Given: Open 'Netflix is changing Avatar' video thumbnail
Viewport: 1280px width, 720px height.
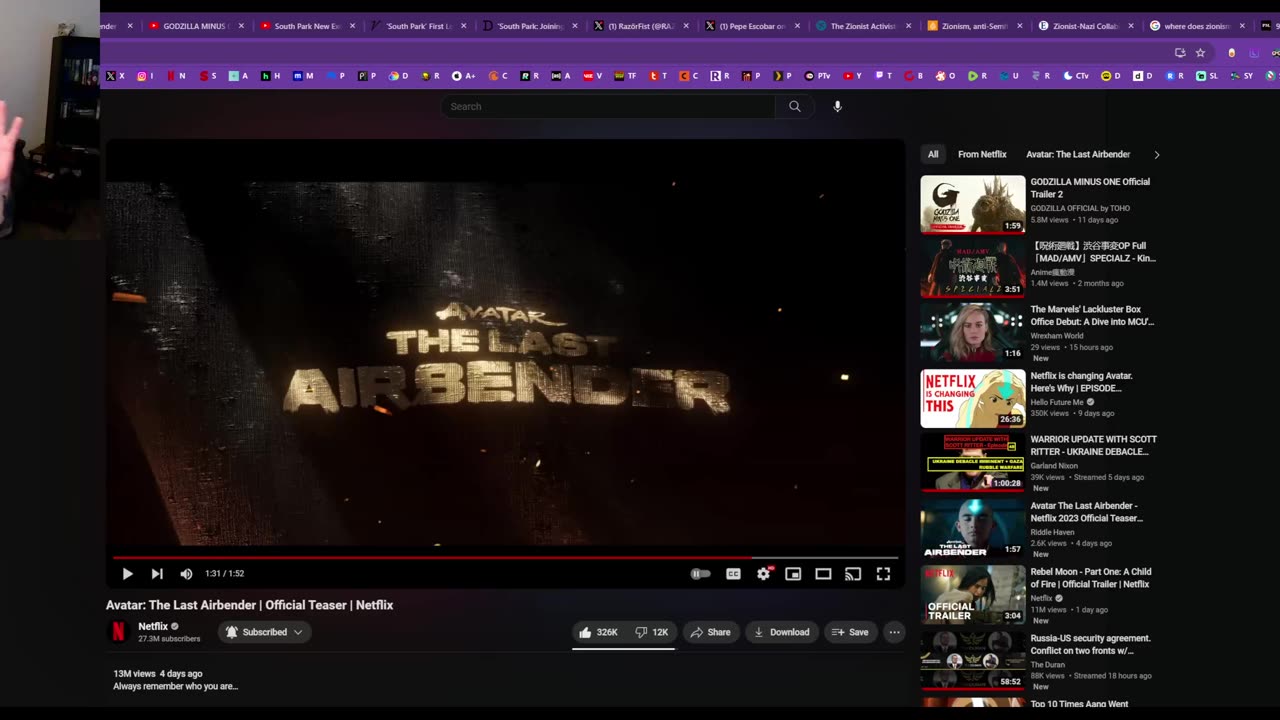Looking at the screenshot, I should point(973,399).
